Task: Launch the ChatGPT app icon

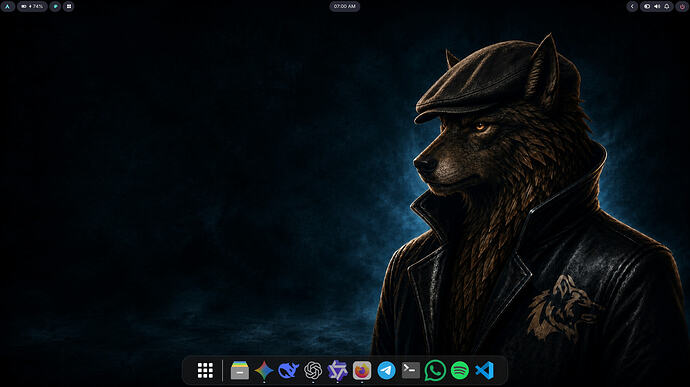Action: pos(313,370)
